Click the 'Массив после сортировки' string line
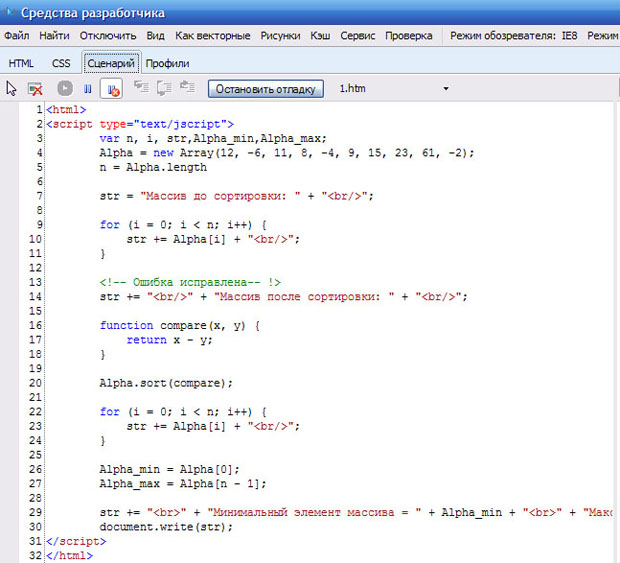The height and width of the screenshot is (563, 620). [284, 297]
